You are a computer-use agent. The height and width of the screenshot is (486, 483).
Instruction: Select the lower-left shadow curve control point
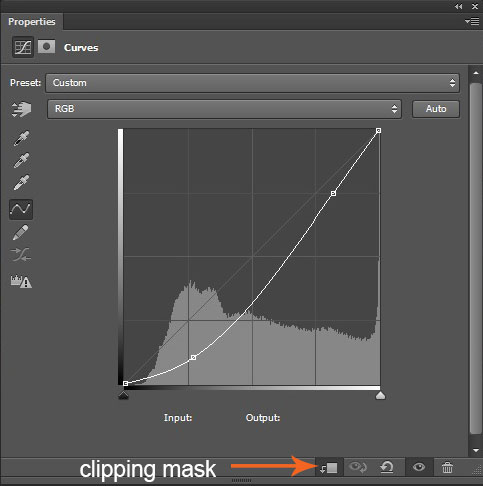click(x=193, y=358)
